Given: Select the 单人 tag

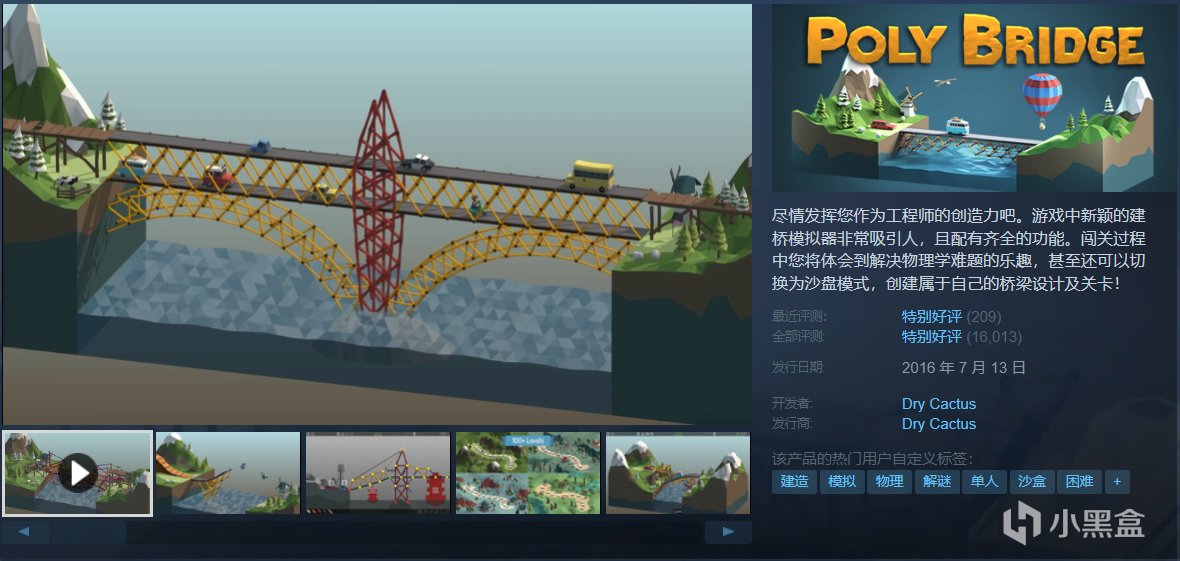Looking at the screenshot, I should [x=984, y=482].
